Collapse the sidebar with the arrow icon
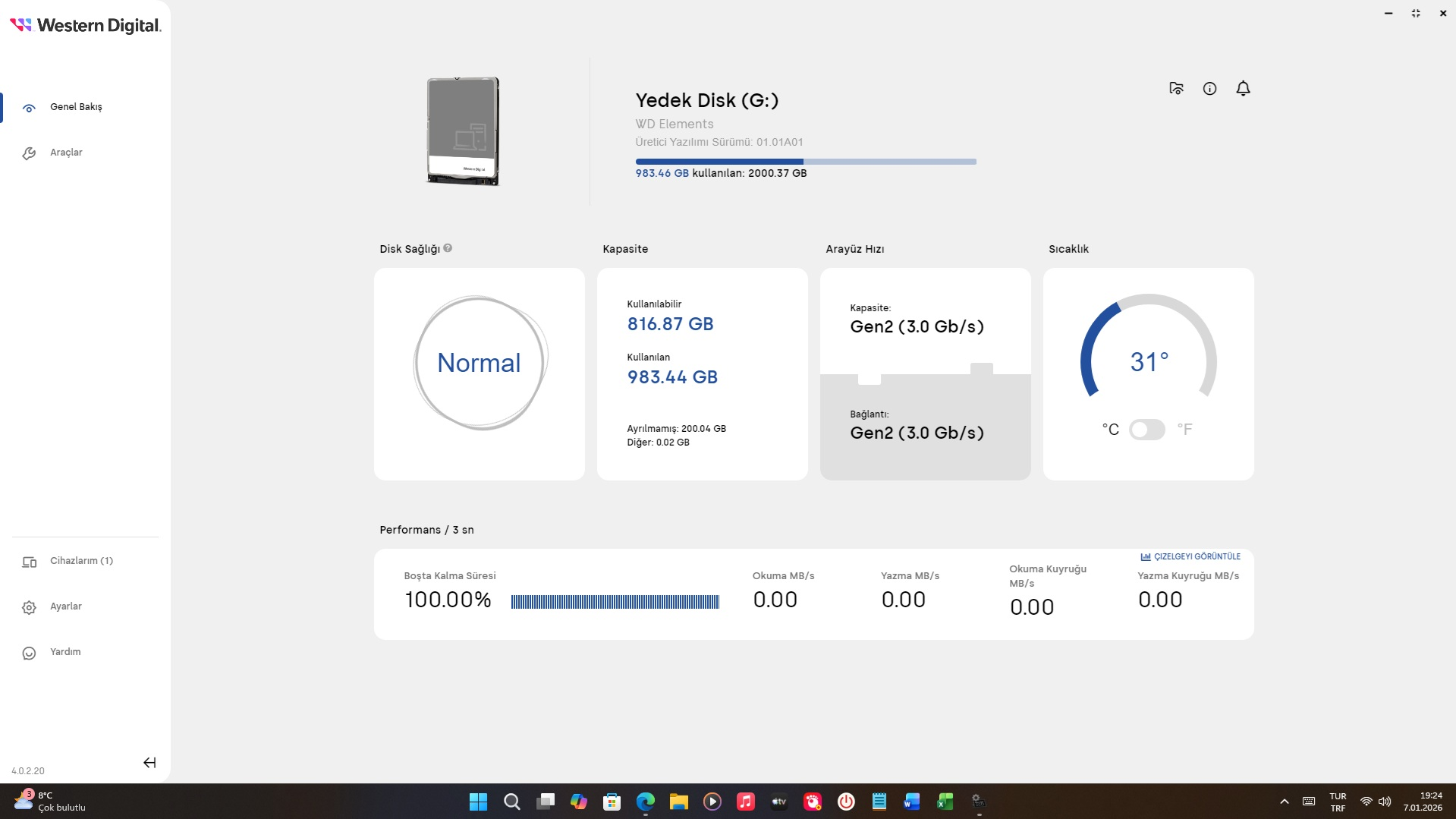 pyautogui.click(x=149, y=763)
